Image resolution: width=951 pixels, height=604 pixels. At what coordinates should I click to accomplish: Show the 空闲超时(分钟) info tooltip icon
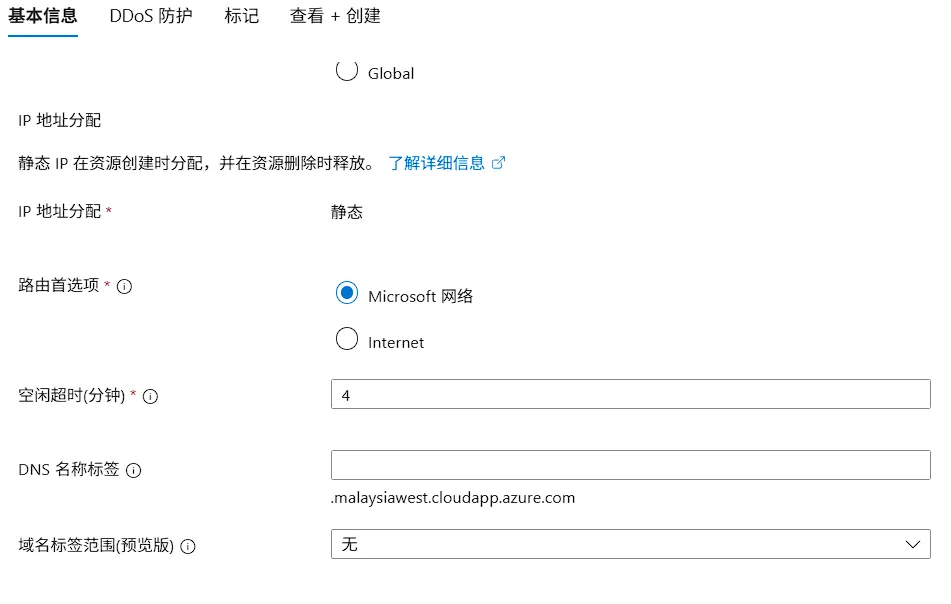151,396
